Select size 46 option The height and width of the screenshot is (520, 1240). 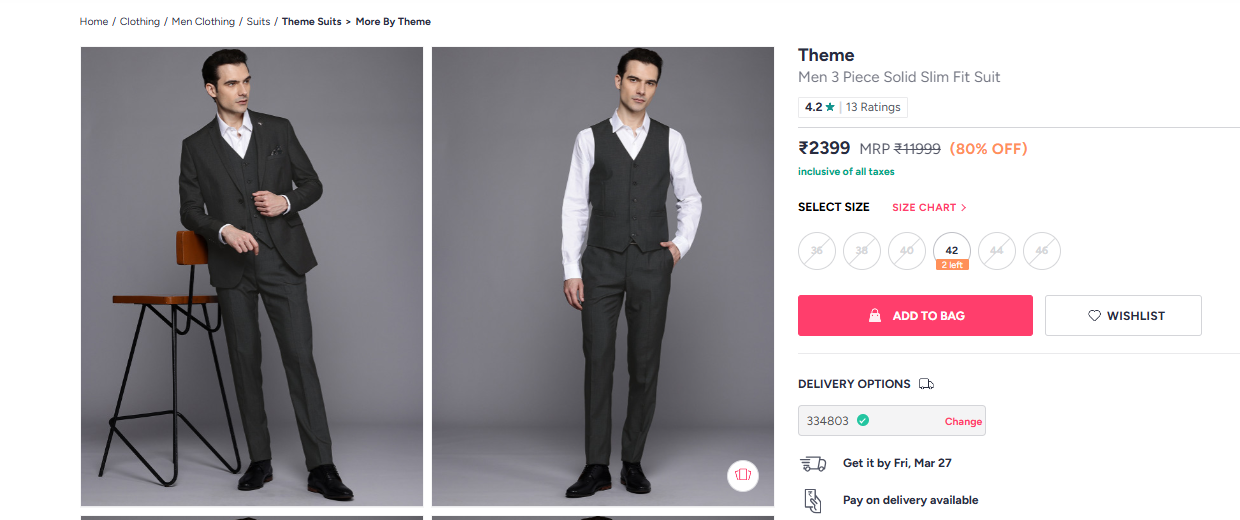click(1041, 251)
